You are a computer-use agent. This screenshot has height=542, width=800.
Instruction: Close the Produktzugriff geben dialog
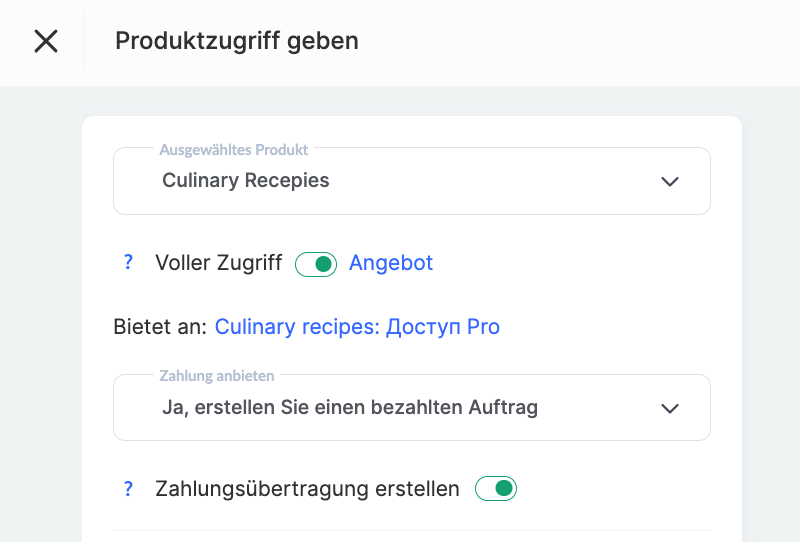coord(46,41)
